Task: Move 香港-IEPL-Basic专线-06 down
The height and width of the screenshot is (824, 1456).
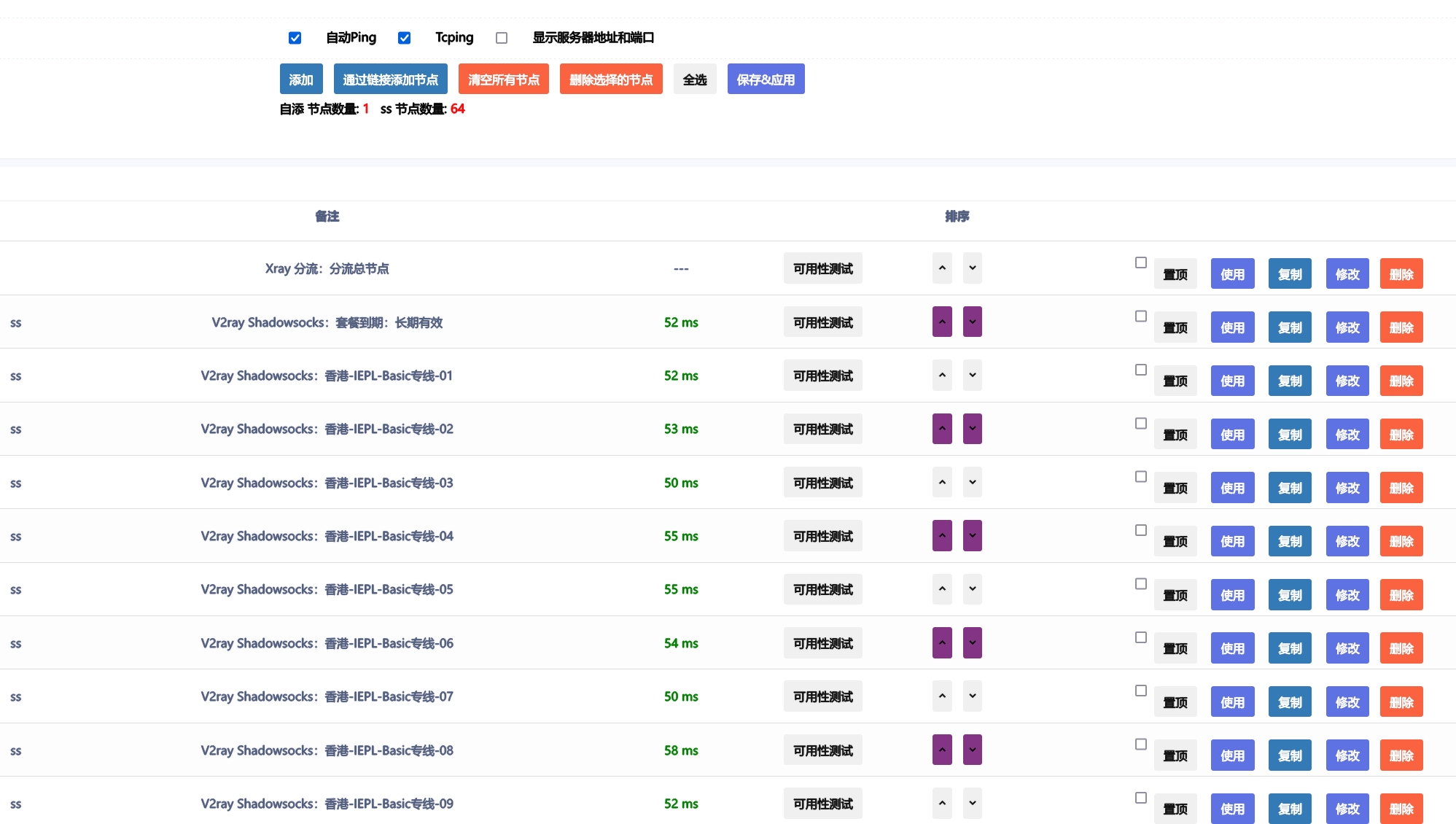Action: [973, 643]
